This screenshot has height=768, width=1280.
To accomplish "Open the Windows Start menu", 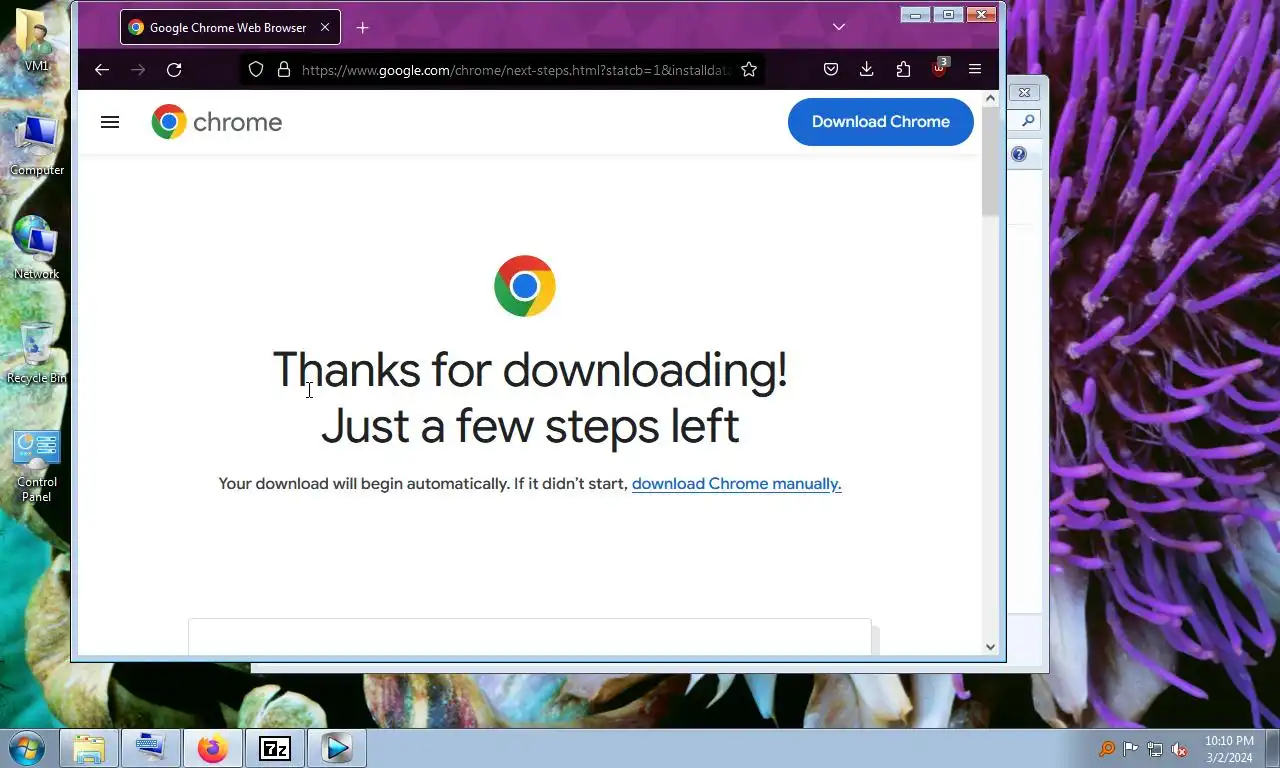I will coord(26,748).
